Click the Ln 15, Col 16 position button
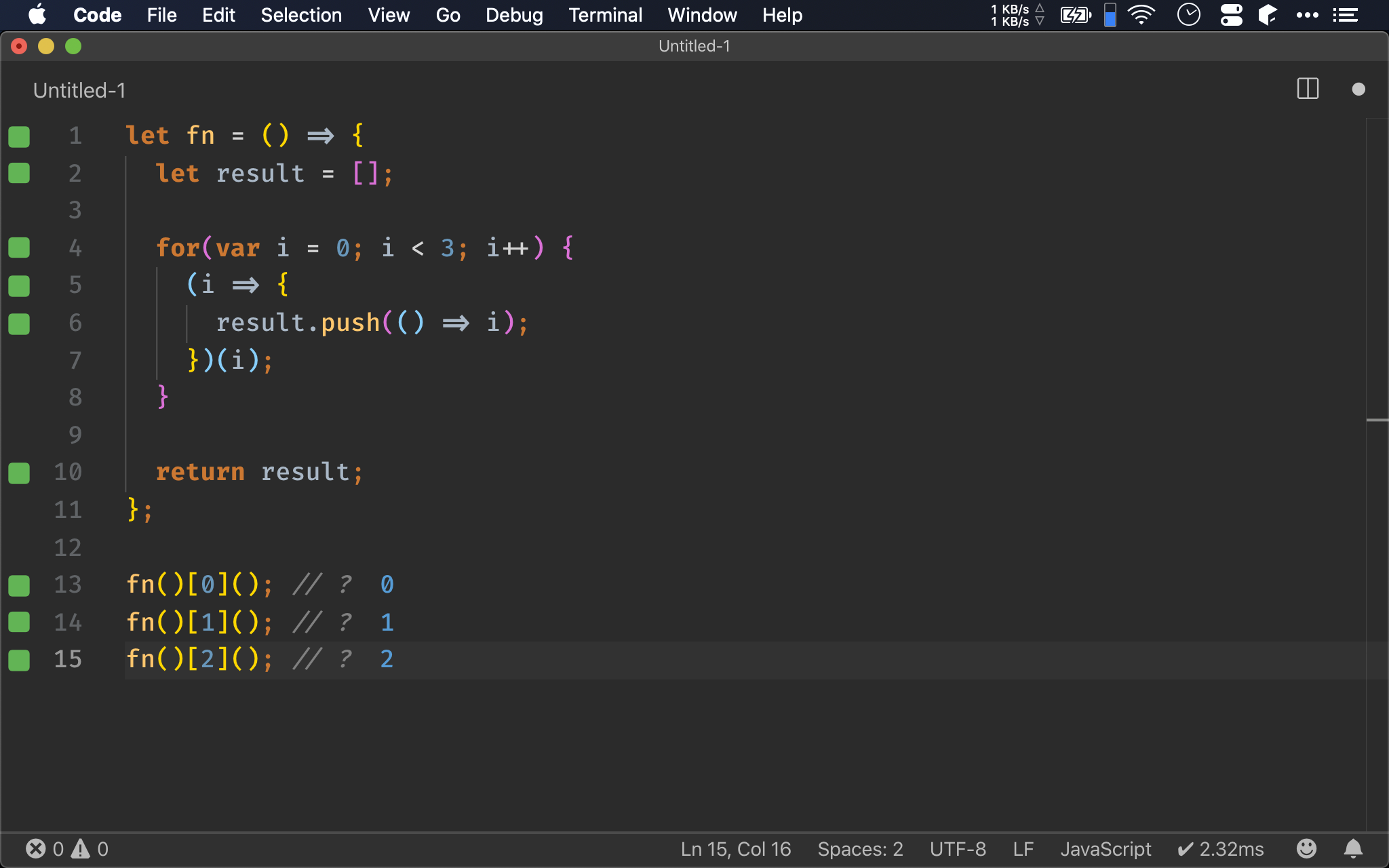The width and height of the screenshot is (1389, 868). 736,848
